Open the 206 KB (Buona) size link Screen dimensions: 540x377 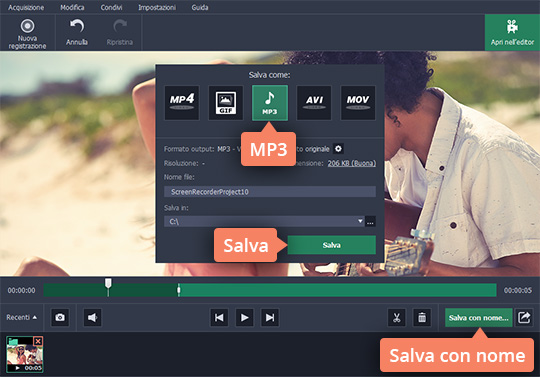(352, 163)
